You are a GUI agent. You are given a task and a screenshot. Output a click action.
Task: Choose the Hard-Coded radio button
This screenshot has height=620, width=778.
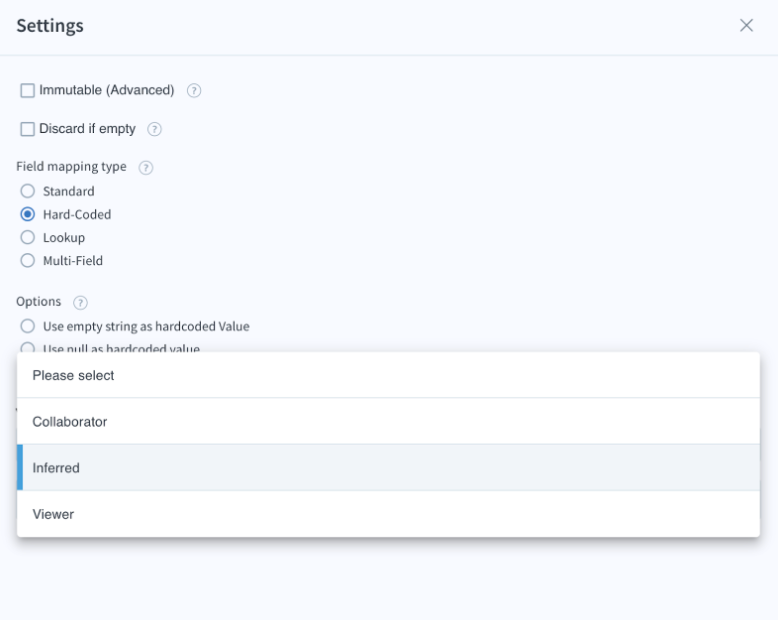[x=28, y=214]
